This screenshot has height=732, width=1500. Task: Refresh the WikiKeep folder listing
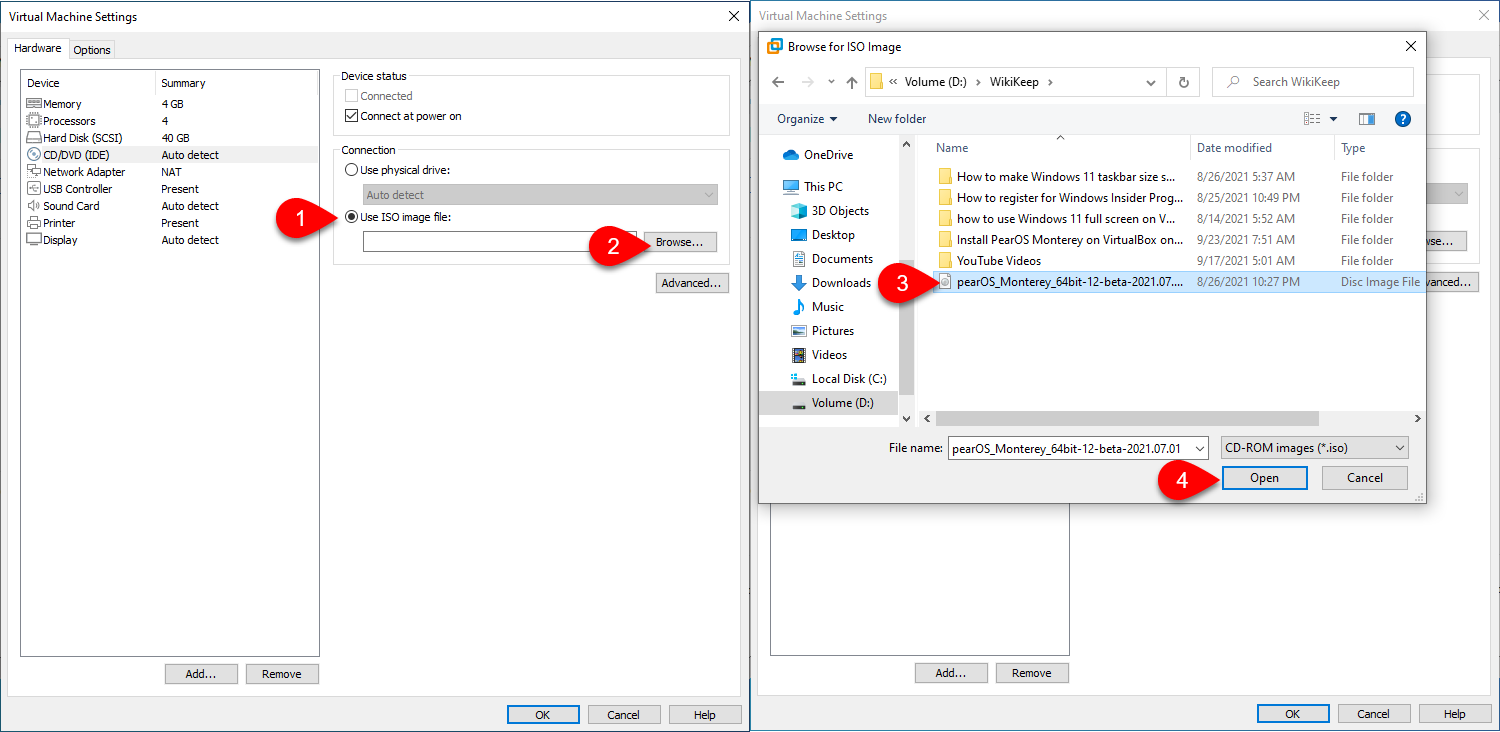click(x=1184, y=82)
